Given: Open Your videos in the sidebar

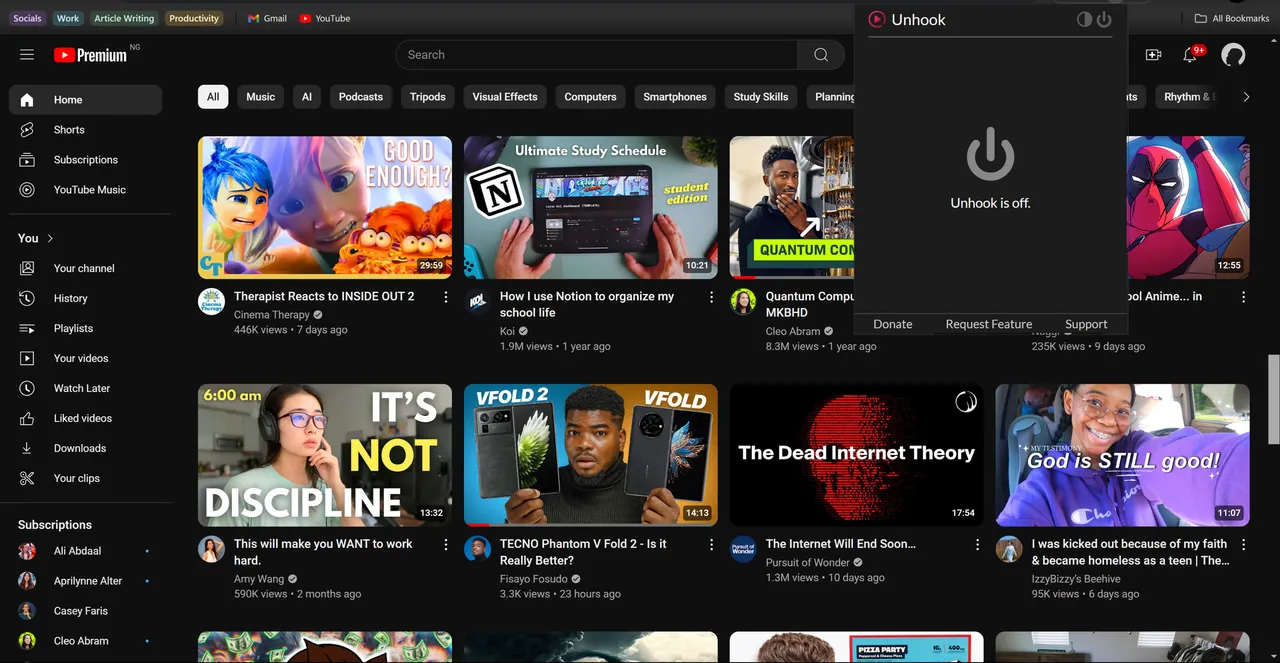Looking at the screenshot, I should (85, 358).
